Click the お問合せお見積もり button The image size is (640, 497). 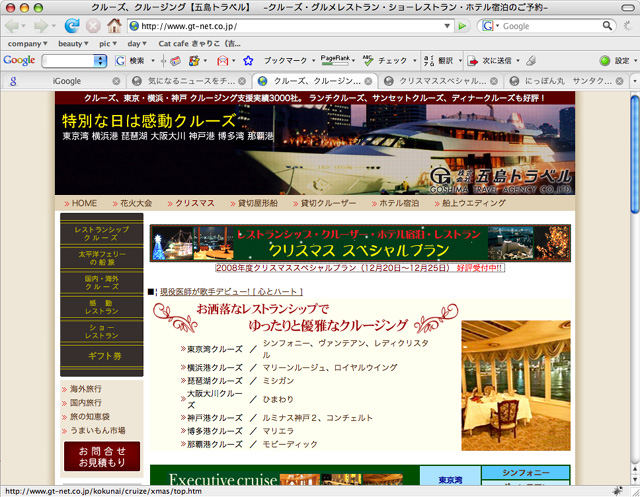click(102, 456)
